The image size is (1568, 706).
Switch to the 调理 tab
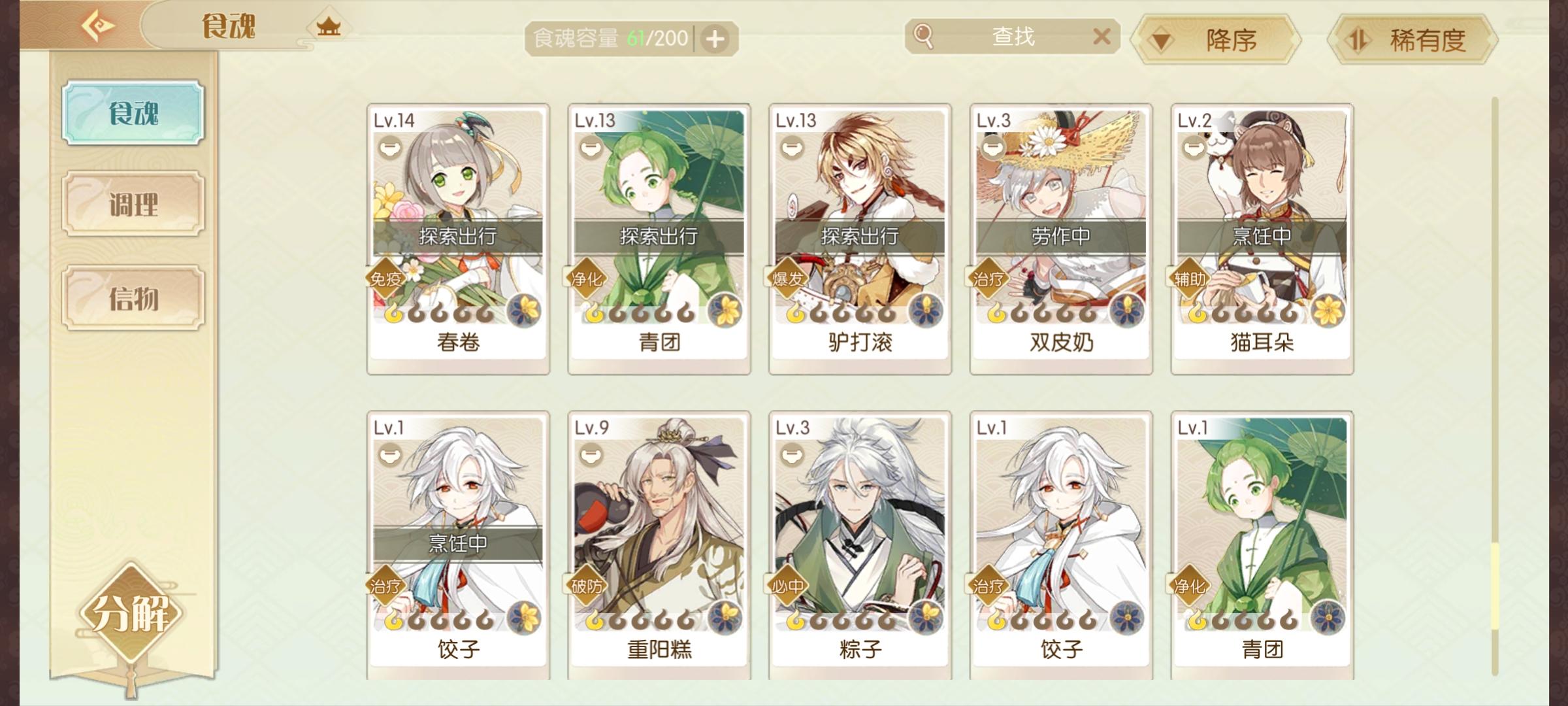coord(133,204)
